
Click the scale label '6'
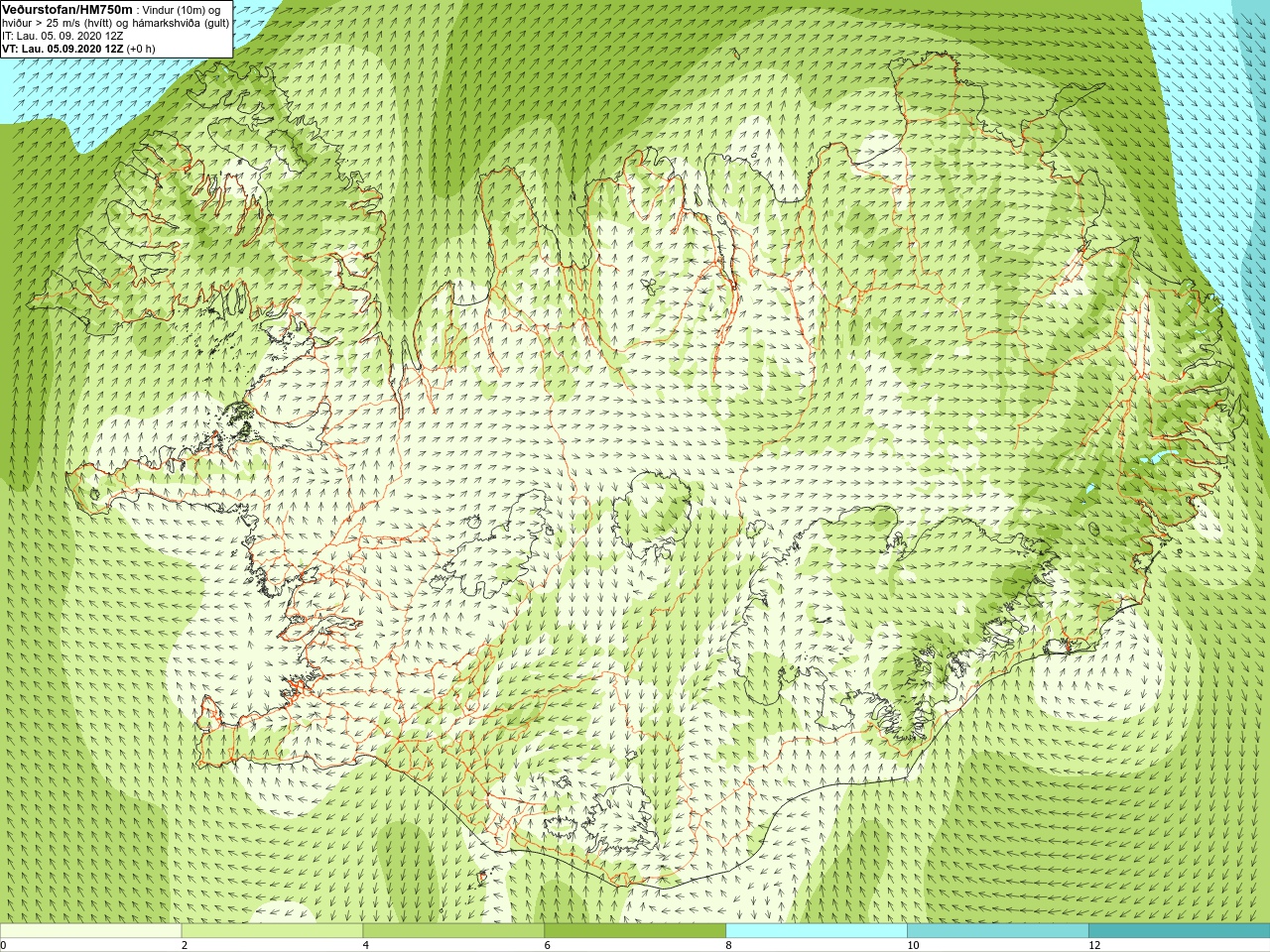(x=547, y=945)
